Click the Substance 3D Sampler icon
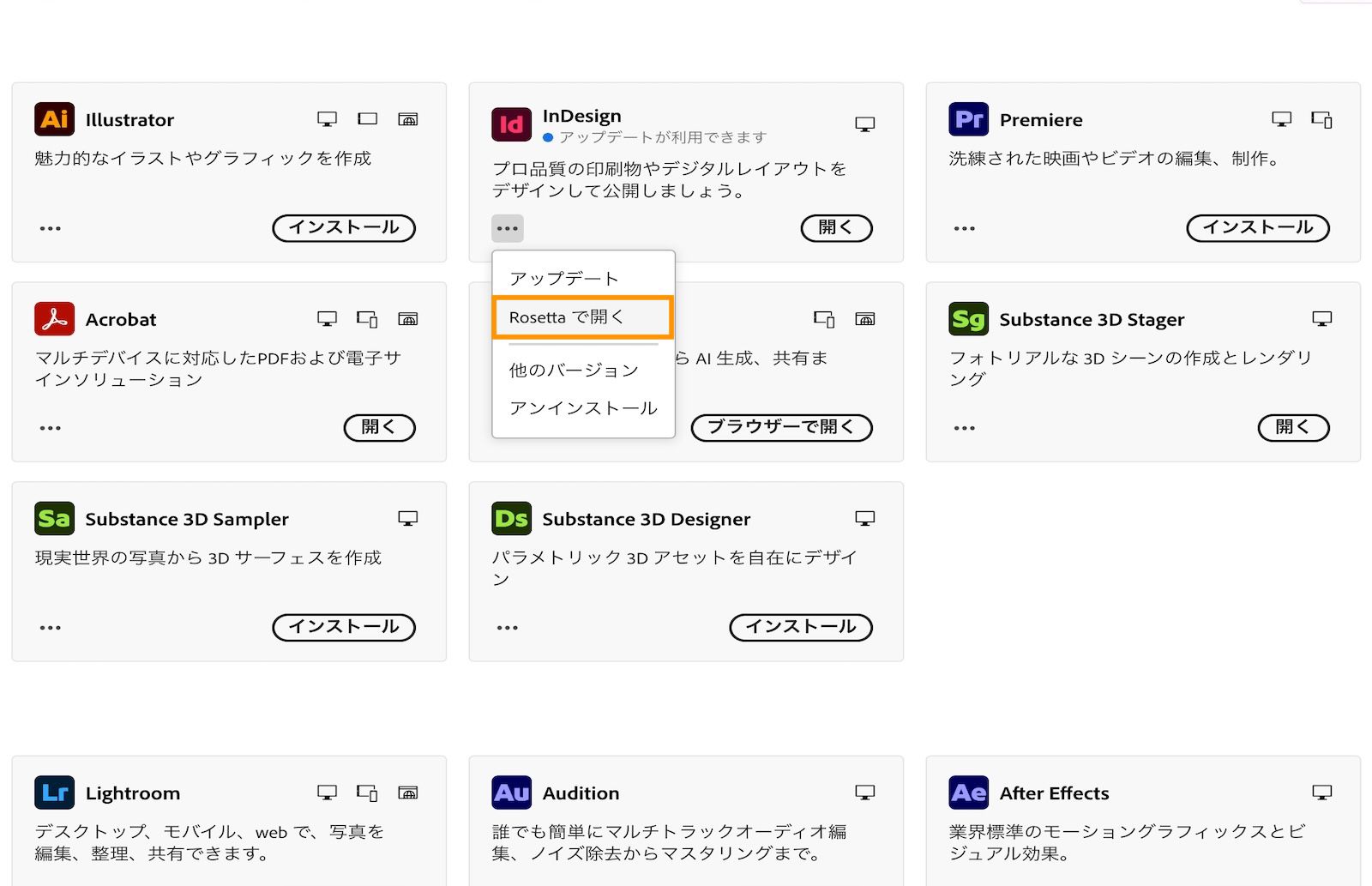The height and width of the screenshot is (886, 1372). point(54,519)
